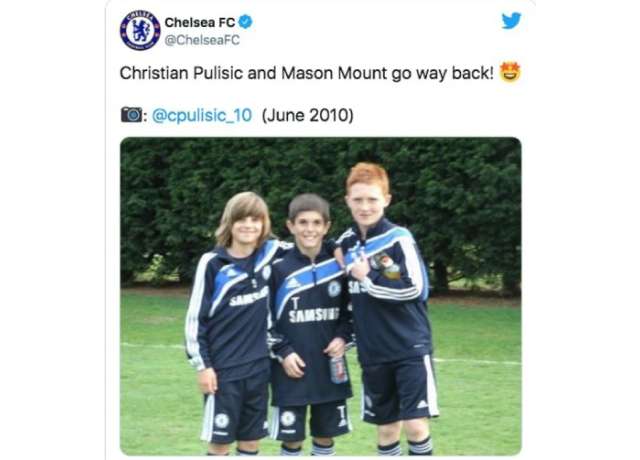Click the Chelsea crest on the middle boy's jacket
The width and height of the screenshot is (640, 460).
[x=334, y=289]
